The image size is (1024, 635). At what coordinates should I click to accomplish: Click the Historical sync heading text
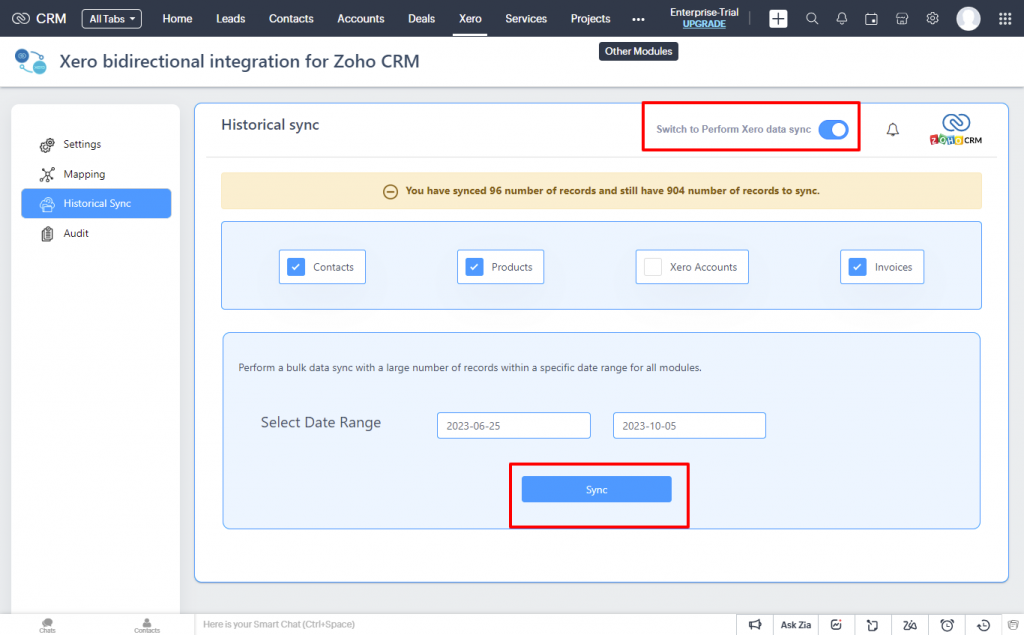(x=270, y=125)
